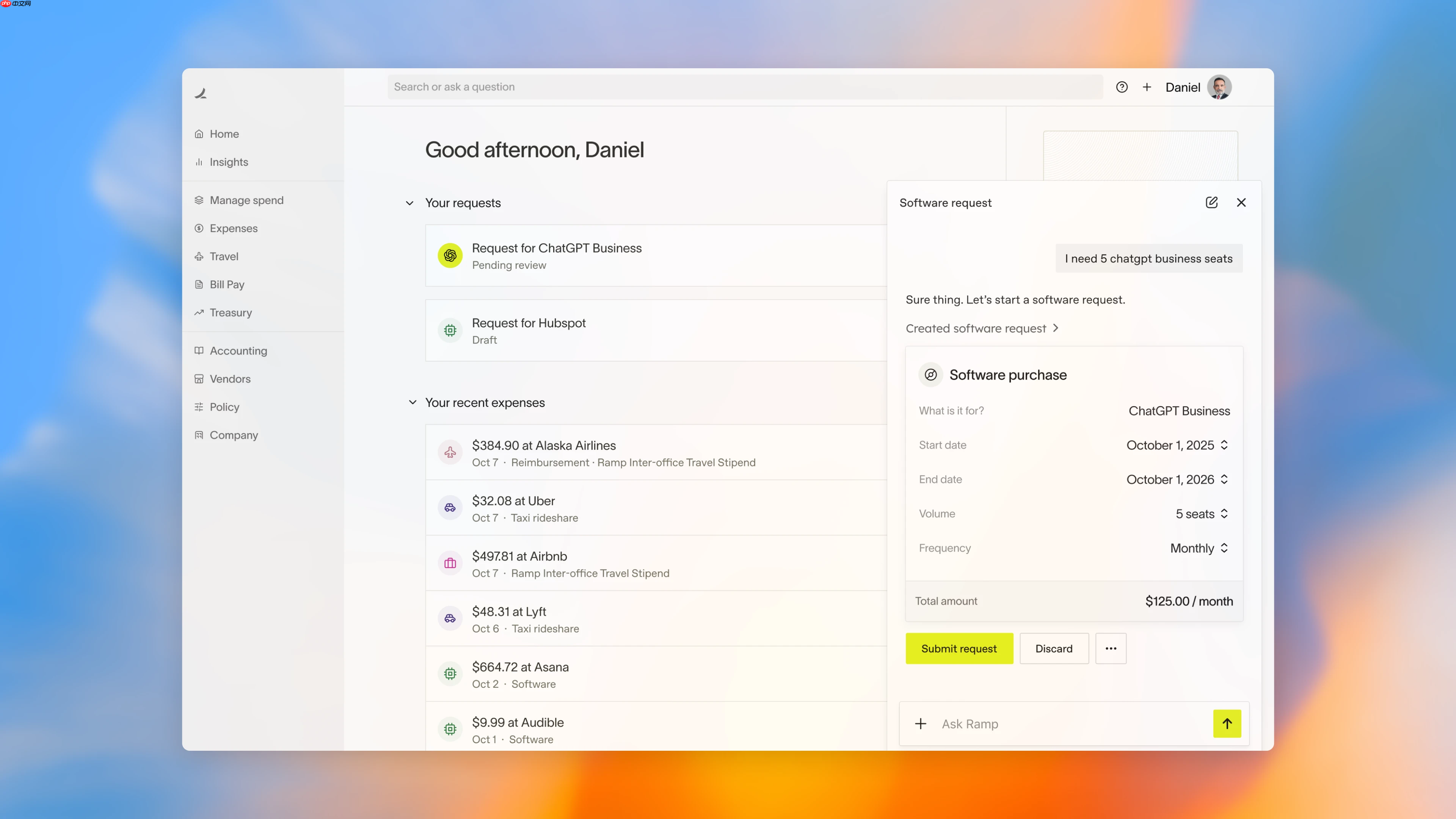This screenshot has width=1456, height=819.
Task: Open Vendors from the sidebar
Action: (230, 379)
